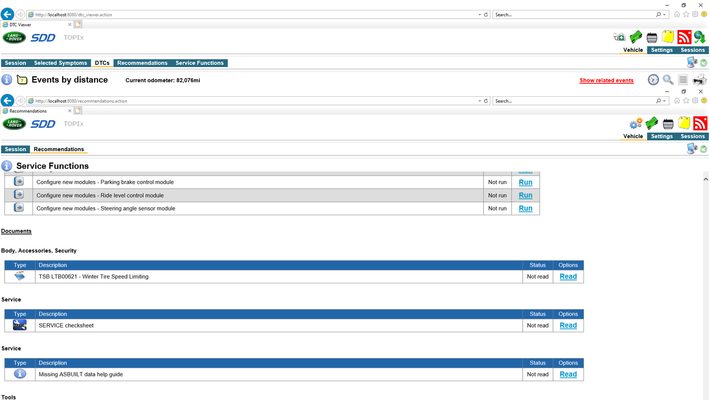
Task: Open search provider dropdown in Recommendations window
Action: click(664, 101)
